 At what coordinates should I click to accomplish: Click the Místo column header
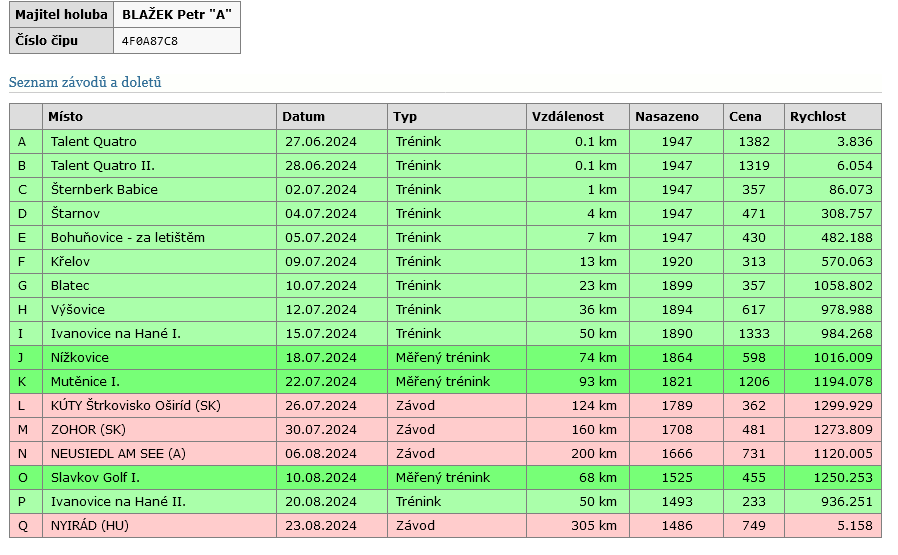click(x=66, y=116)
